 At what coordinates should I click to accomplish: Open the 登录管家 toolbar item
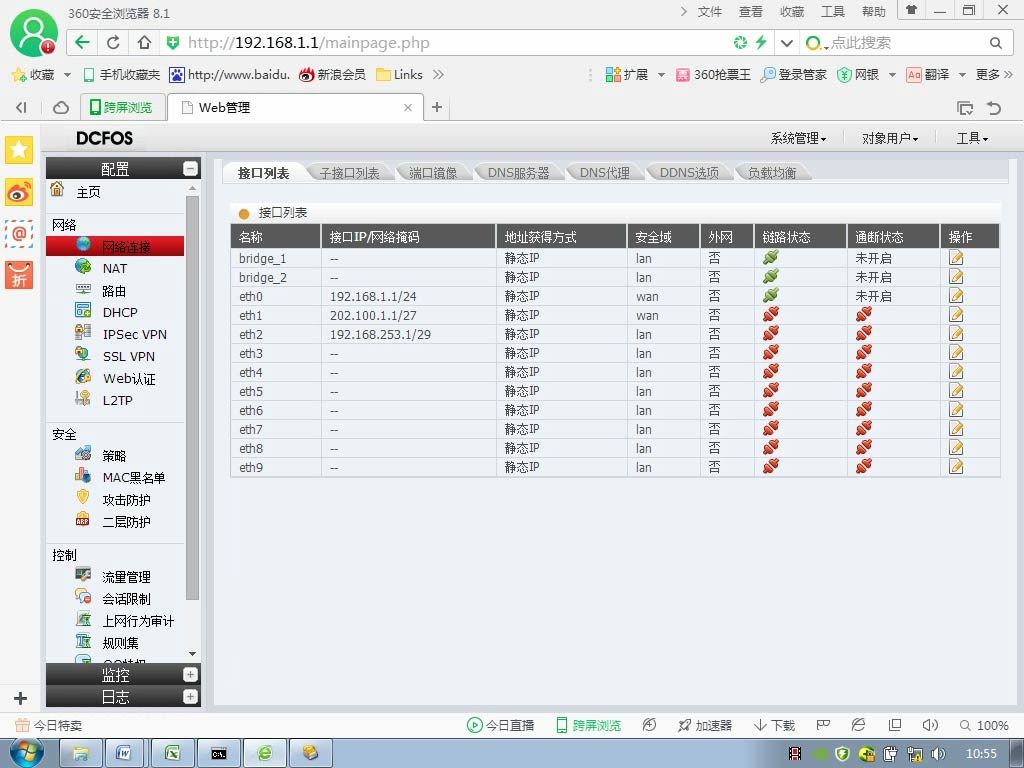(793, 74)
